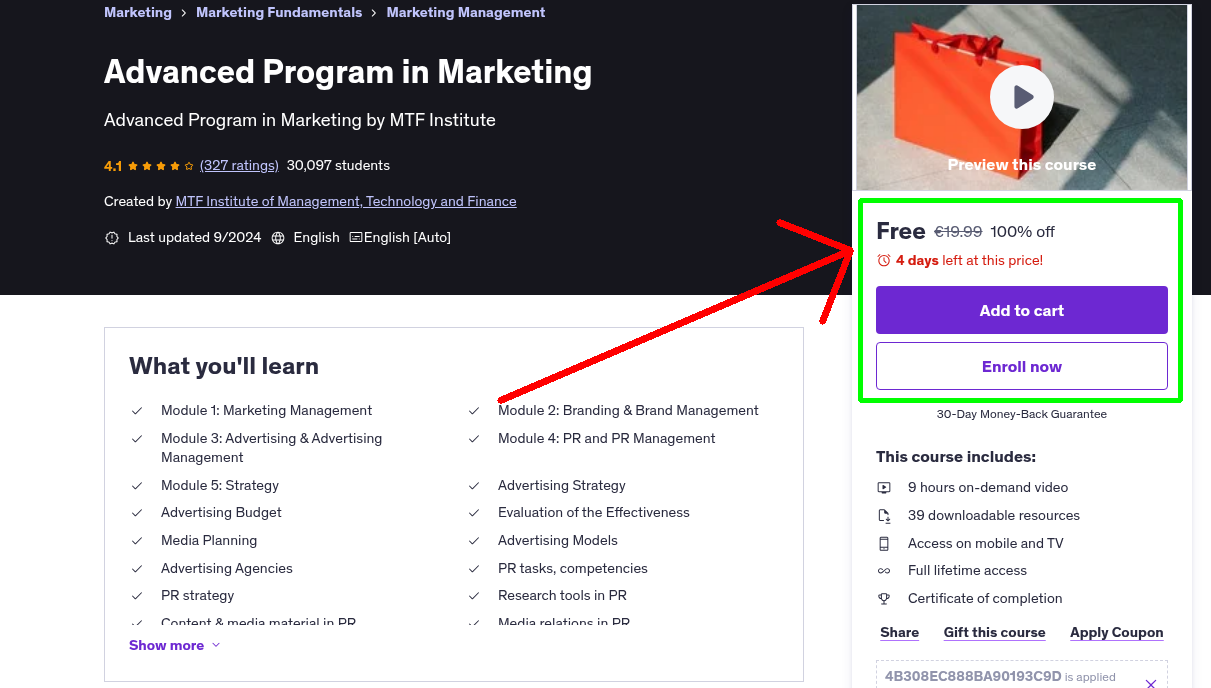Screen dimensions: 1211x688
Task: Click the 'Free' price label
Action: coord(901,231)
